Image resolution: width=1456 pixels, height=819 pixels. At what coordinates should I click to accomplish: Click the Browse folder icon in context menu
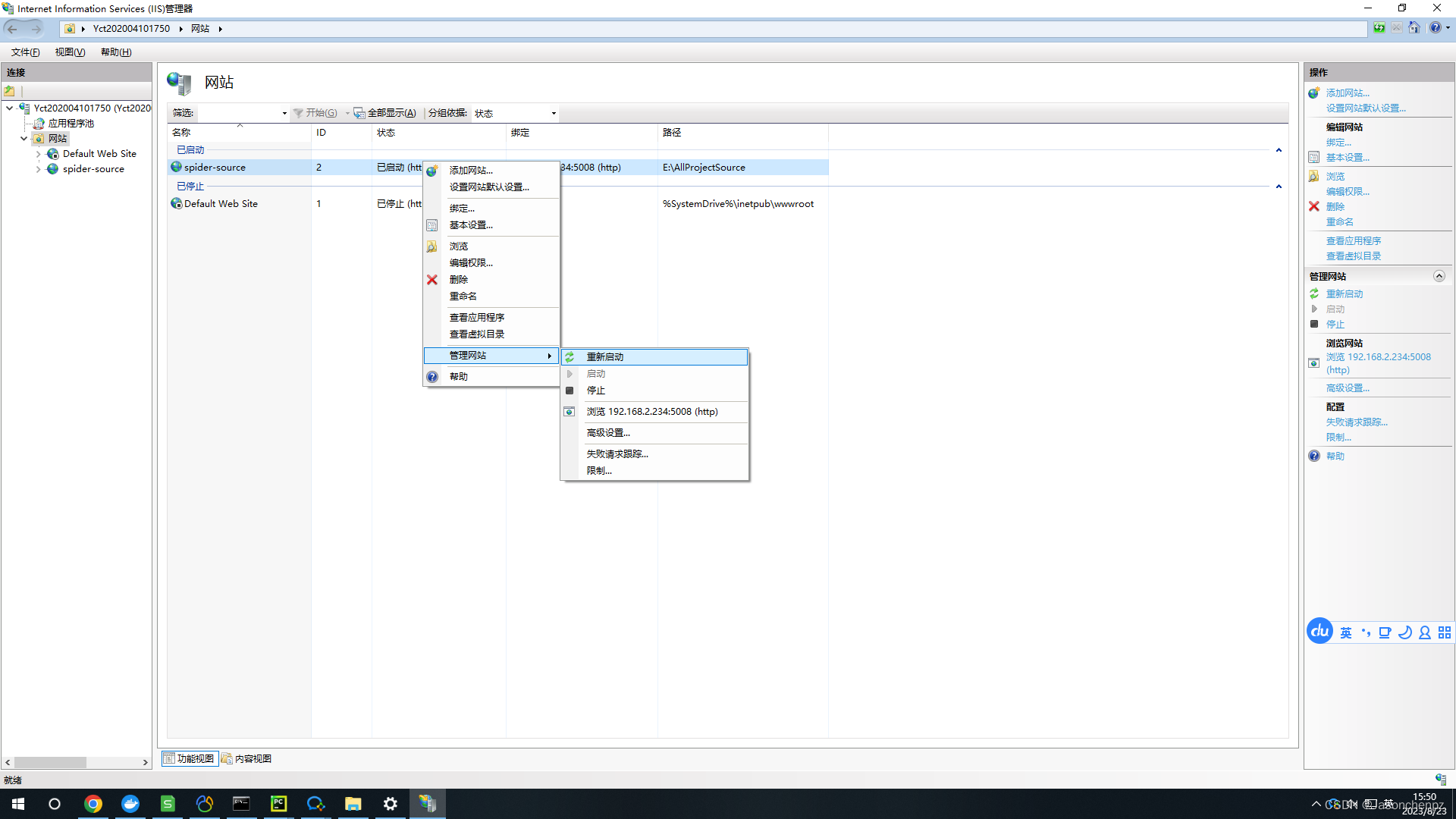(x=432, y=246)
